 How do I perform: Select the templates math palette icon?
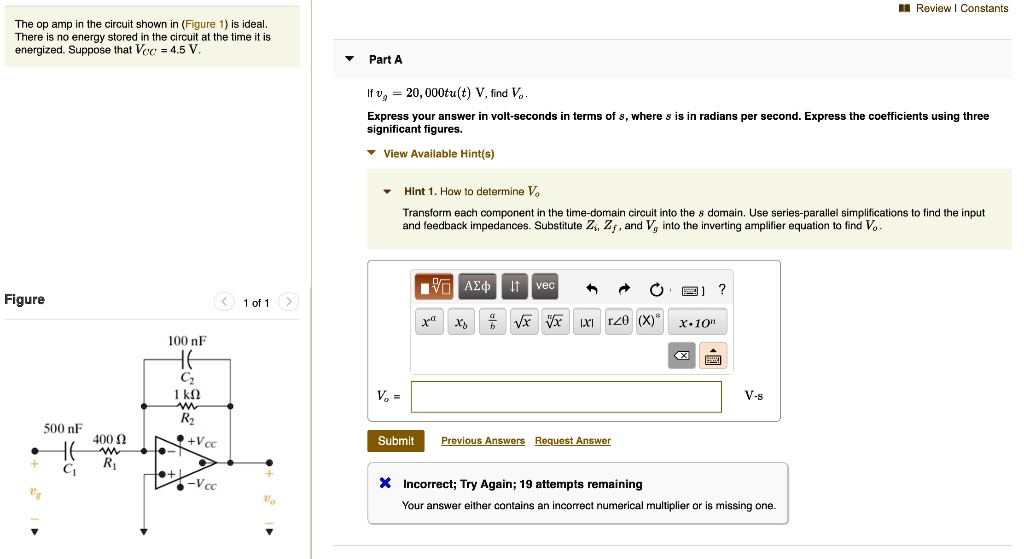pos(434,286)
